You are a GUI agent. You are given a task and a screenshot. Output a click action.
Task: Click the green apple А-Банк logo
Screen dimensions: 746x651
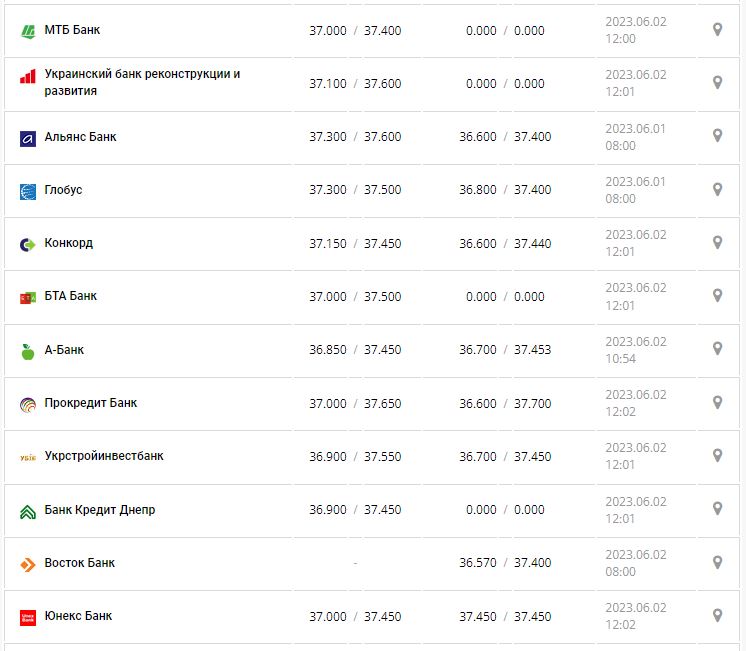tap(28, 351)
